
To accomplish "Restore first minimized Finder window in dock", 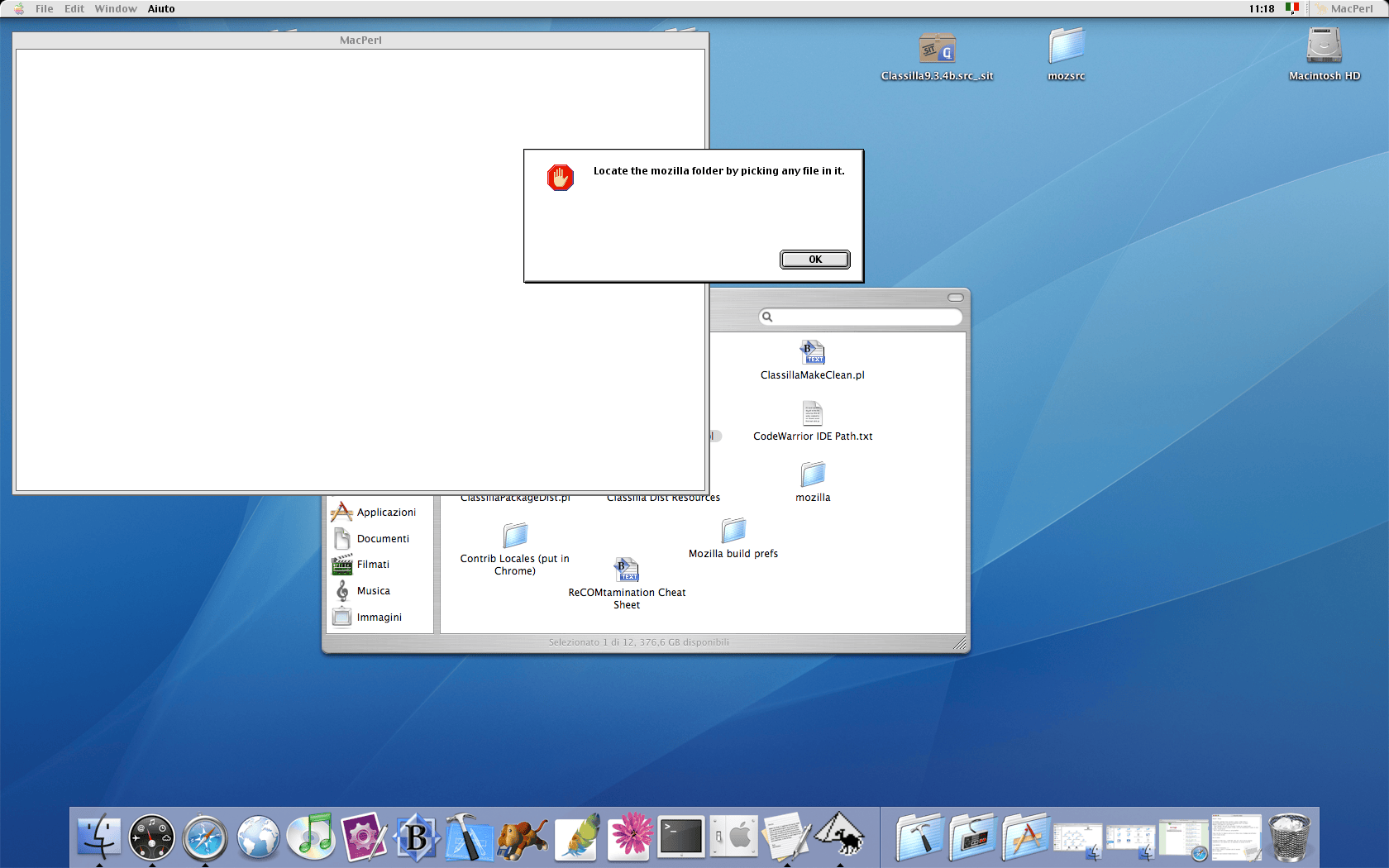I will (x=1077, y=842).
